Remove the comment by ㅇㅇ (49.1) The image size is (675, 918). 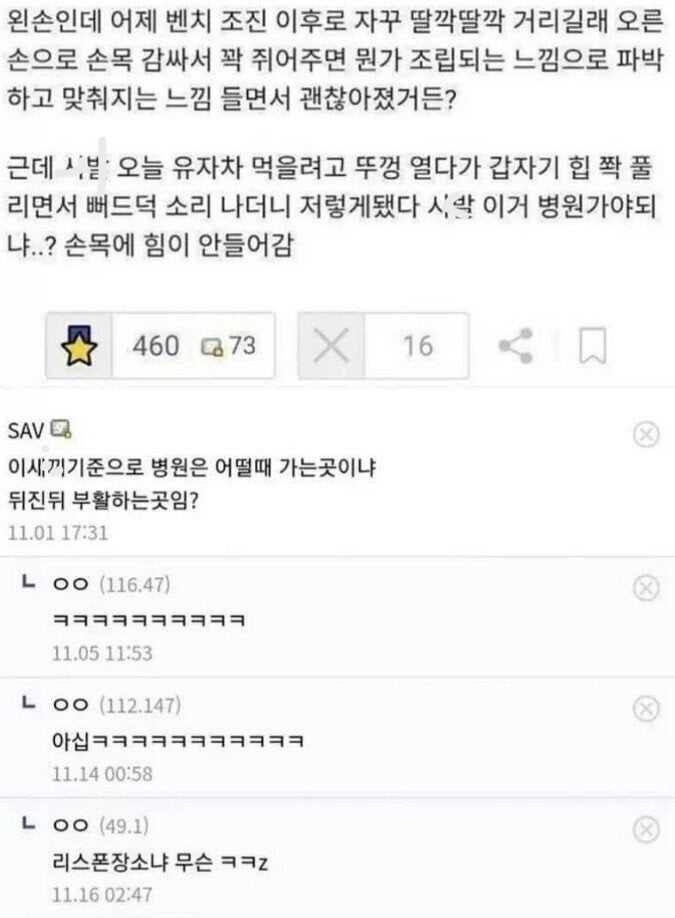646,830
